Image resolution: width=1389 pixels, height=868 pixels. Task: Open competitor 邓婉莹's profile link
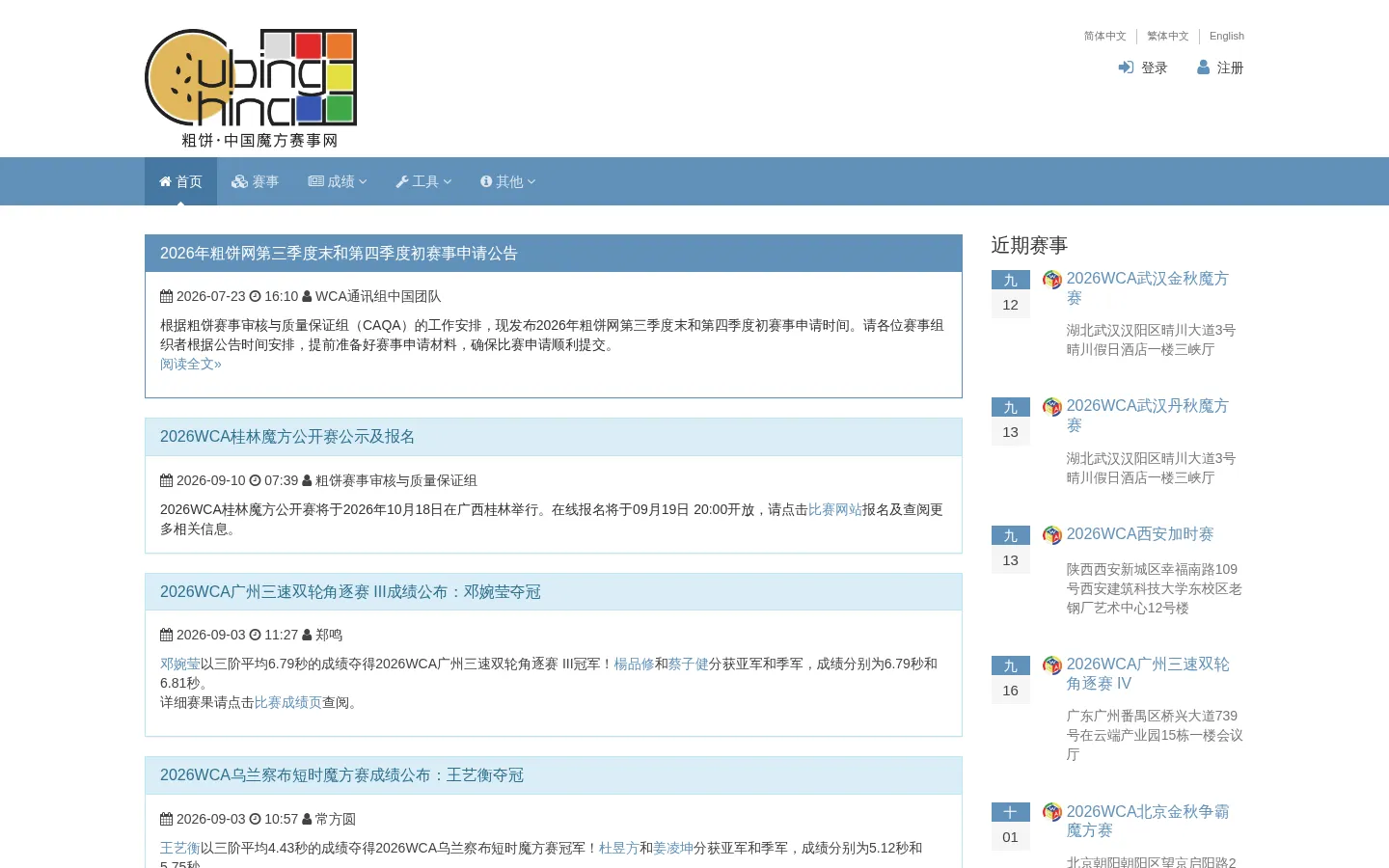point(180,664)
